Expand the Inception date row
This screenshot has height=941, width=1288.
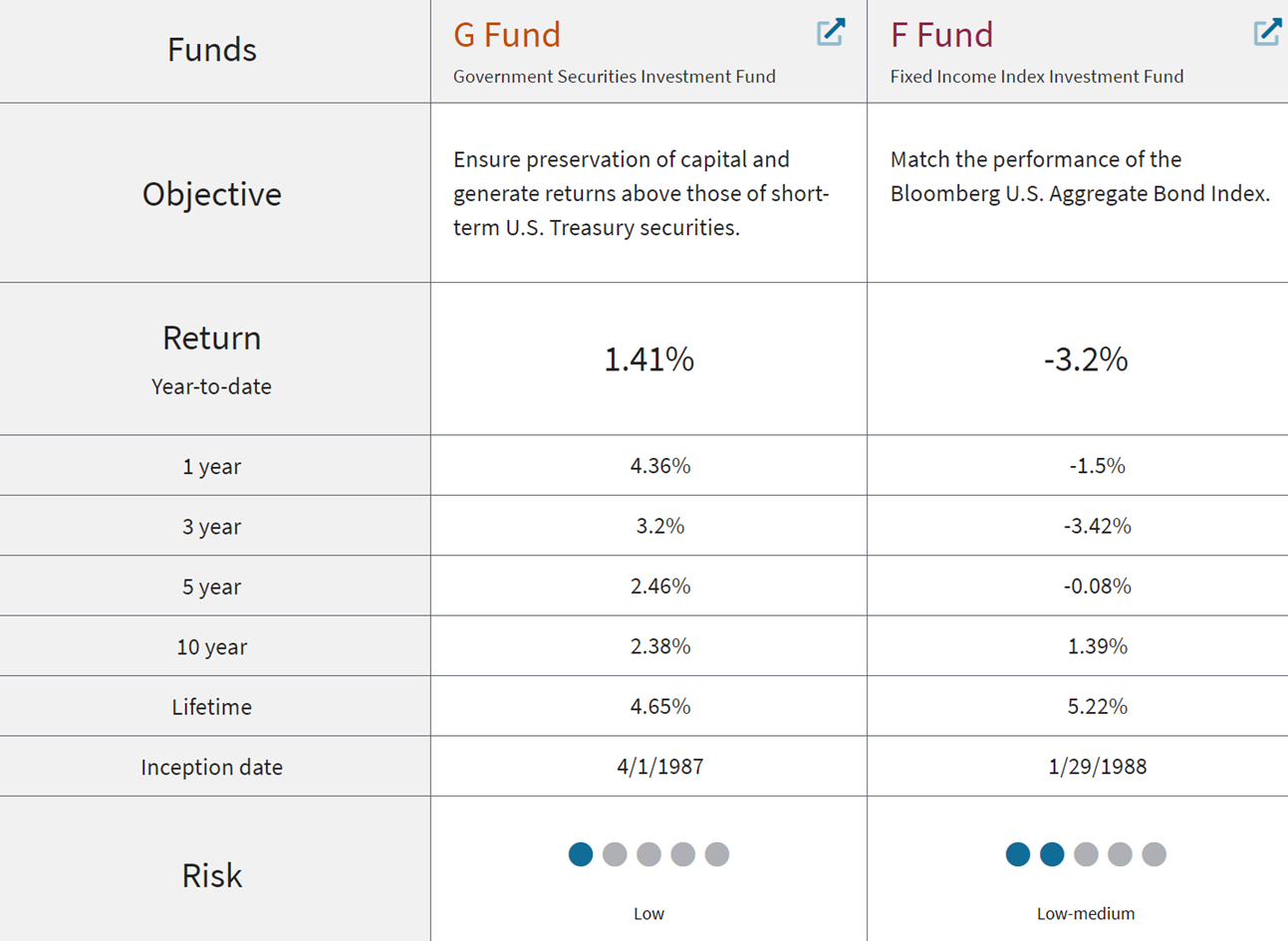pos(212,767)
